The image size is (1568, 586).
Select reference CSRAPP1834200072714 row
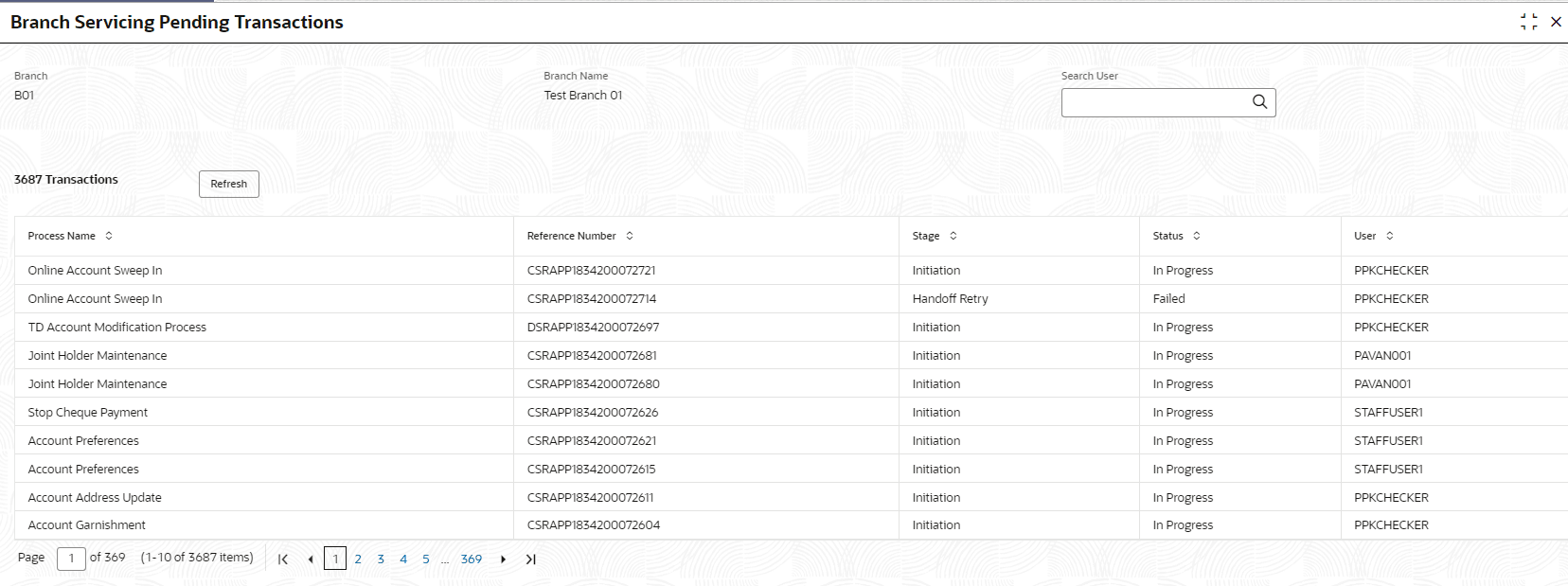pyautogui.click(x=791, y=298)
